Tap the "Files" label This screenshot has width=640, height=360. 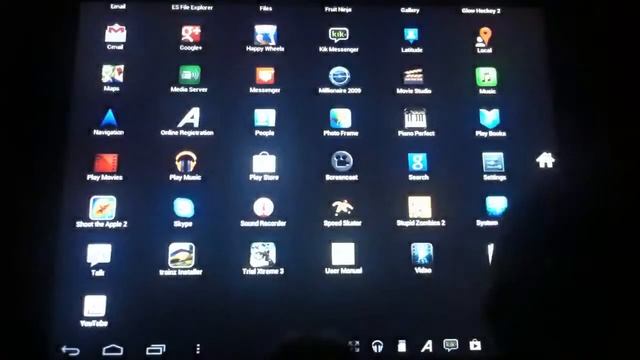coord(266,8)
